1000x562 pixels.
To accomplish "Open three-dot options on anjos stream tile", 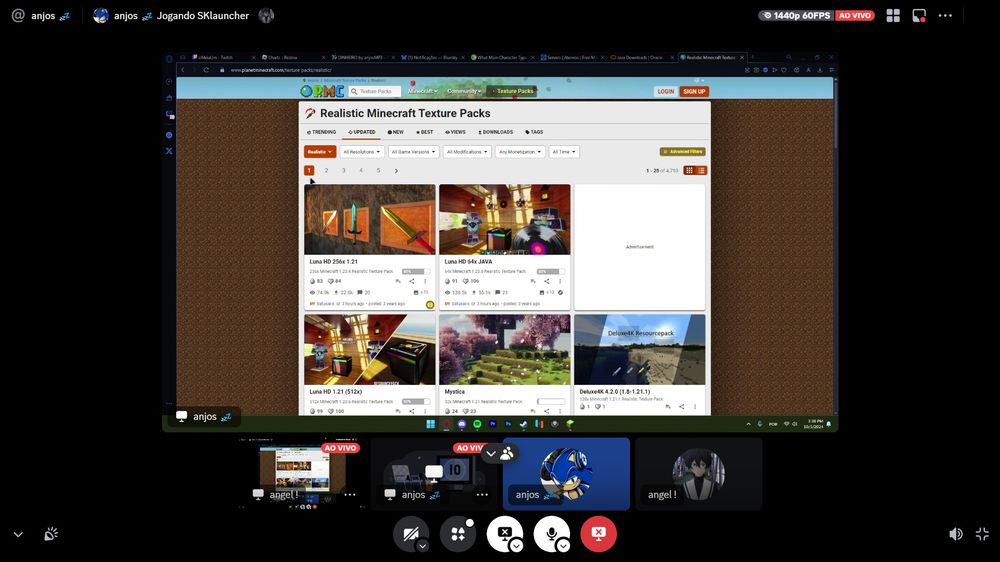I will pyautogui.click(x=482, y=494).
